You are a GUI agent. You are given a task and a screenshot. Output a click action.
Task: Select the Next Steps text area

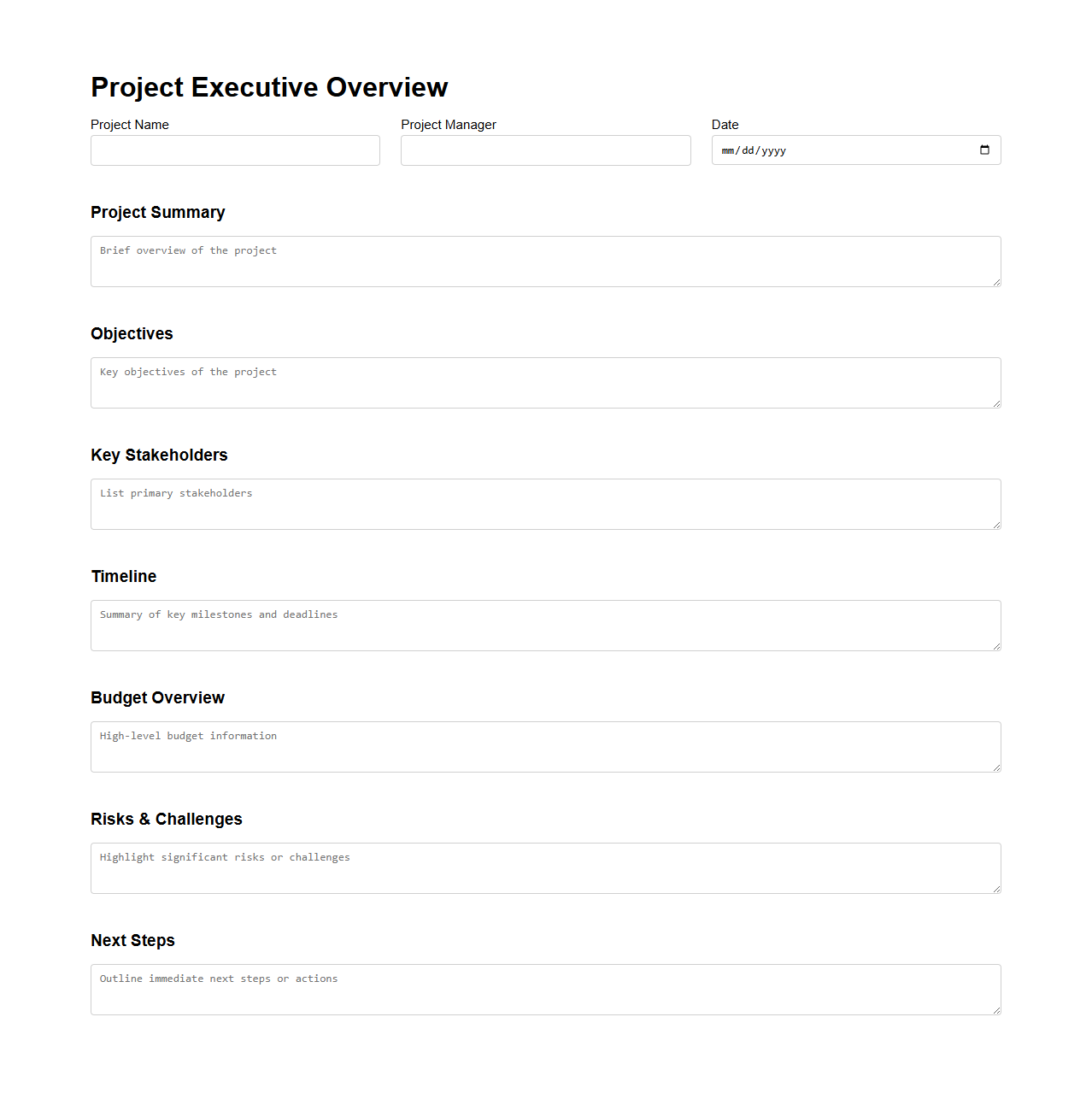[x=545, y=989]
